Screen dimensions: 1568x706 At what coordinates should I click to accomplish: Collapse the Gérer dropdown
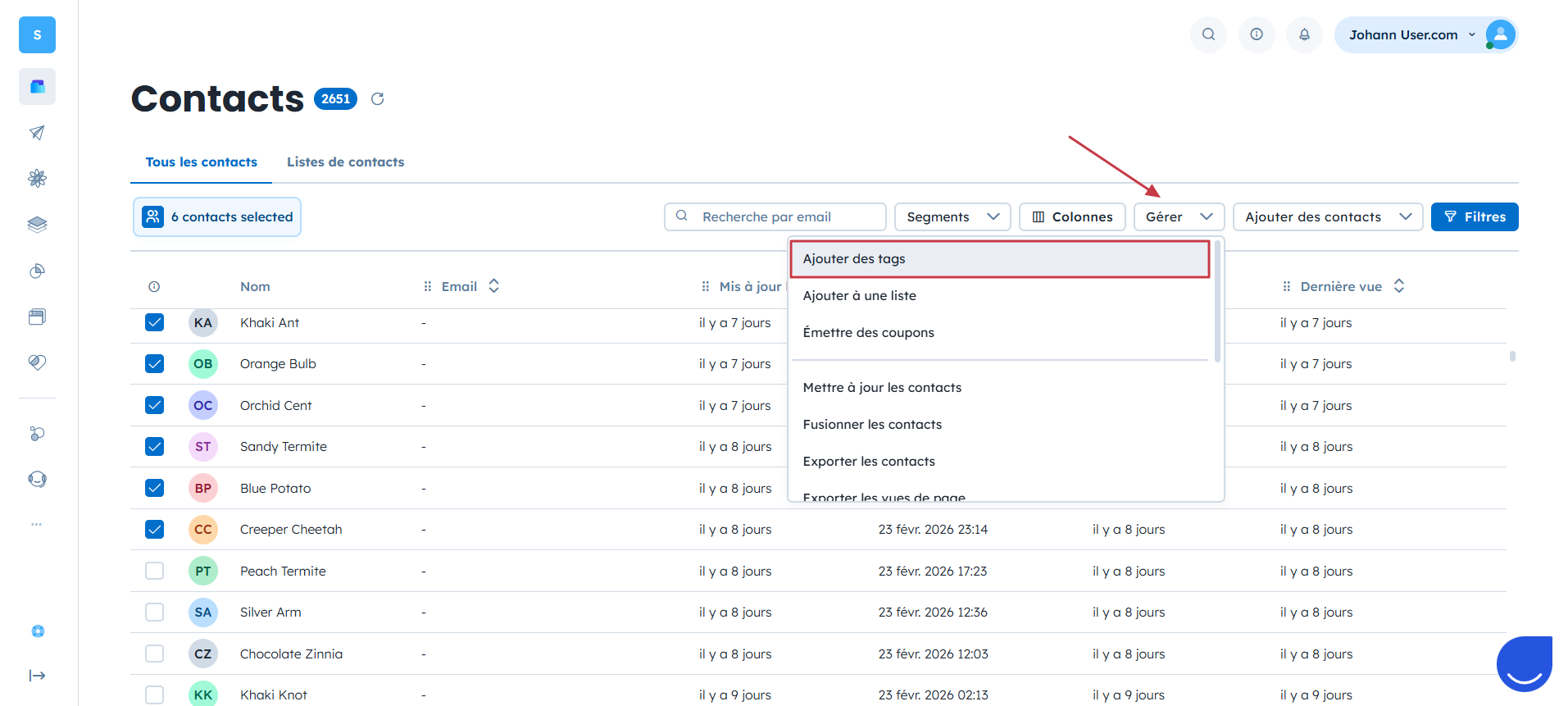(1179, 216)
